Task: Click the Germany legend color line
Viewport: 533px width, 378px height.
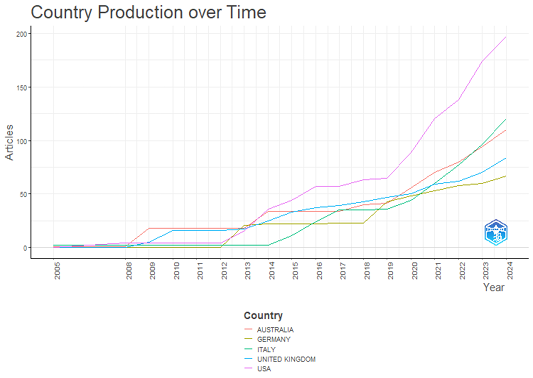Action: pyautogui.click(x=248, y=339)
